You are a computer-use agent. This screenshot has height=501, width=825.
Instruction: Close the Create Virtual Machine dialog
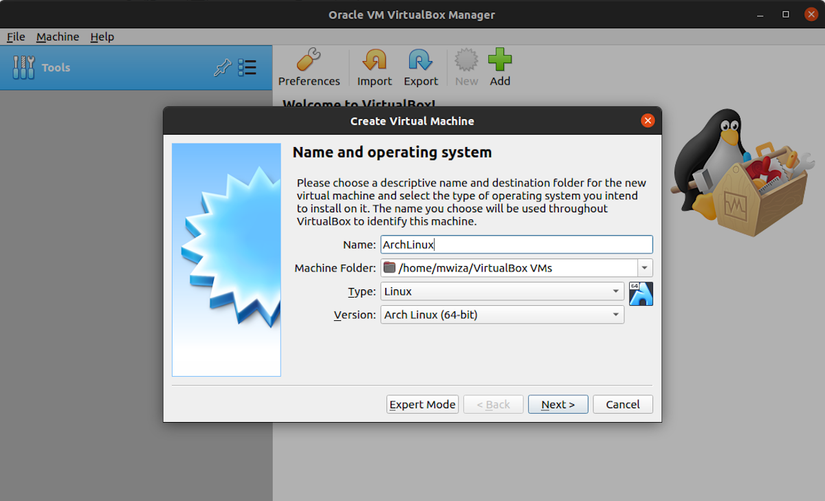click(x=648, y=121)
